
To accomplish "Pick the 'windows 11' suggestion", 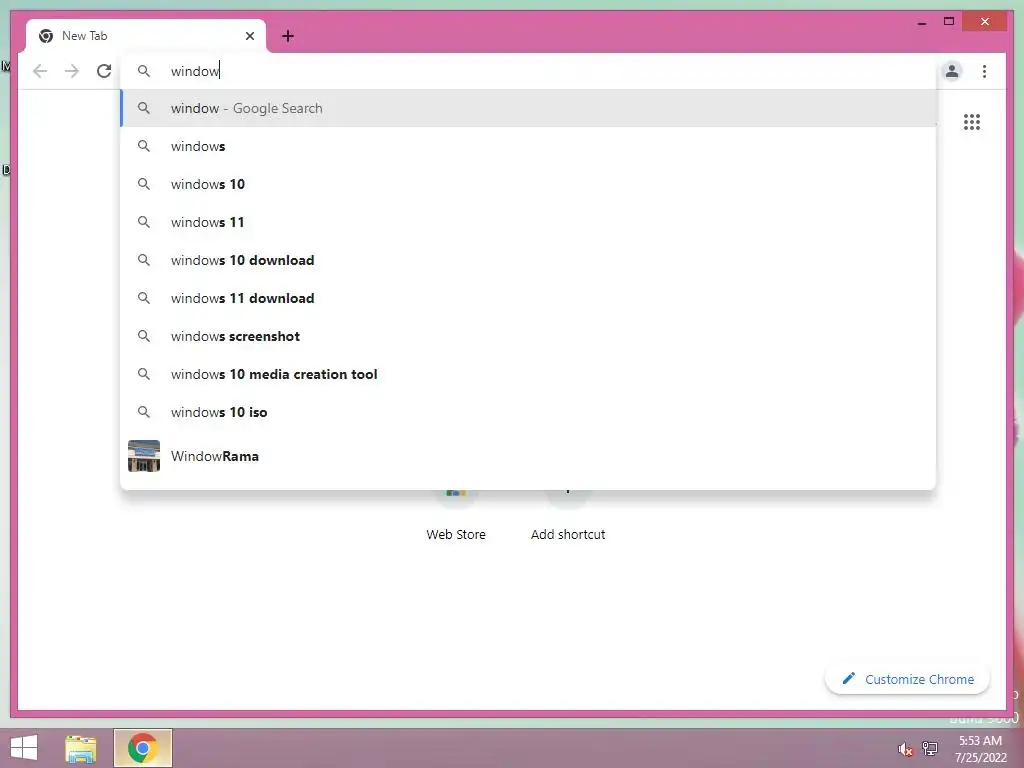I will click(x=528, y=222).
